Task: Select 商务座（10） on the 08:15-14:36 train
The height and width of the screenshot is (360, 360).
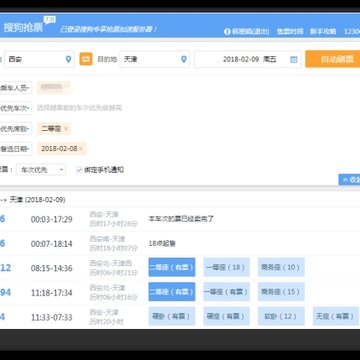Action: coord(281,267)
